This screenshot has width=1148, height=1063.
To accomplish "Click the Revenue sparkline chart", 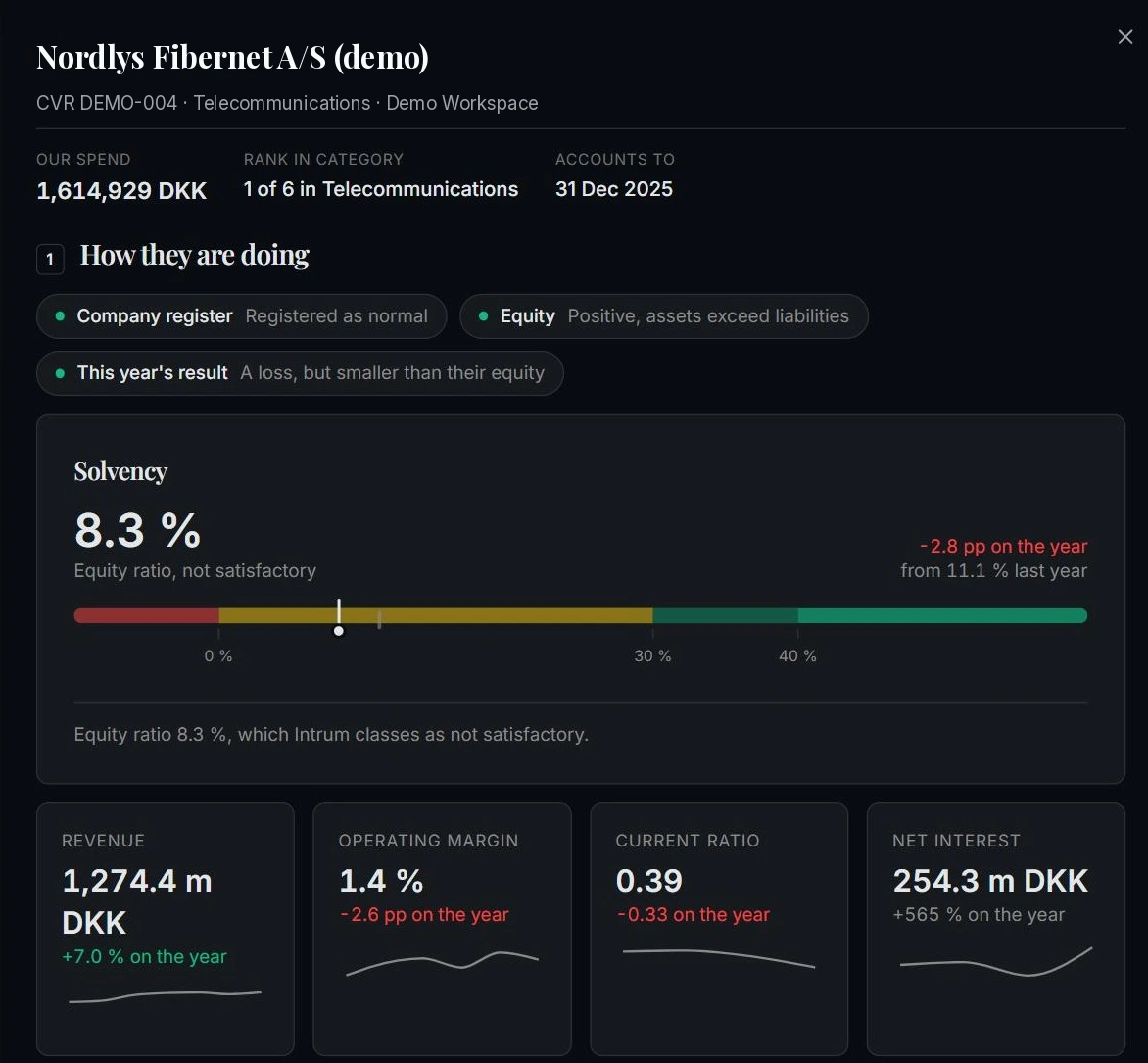I will pos(165,996).
